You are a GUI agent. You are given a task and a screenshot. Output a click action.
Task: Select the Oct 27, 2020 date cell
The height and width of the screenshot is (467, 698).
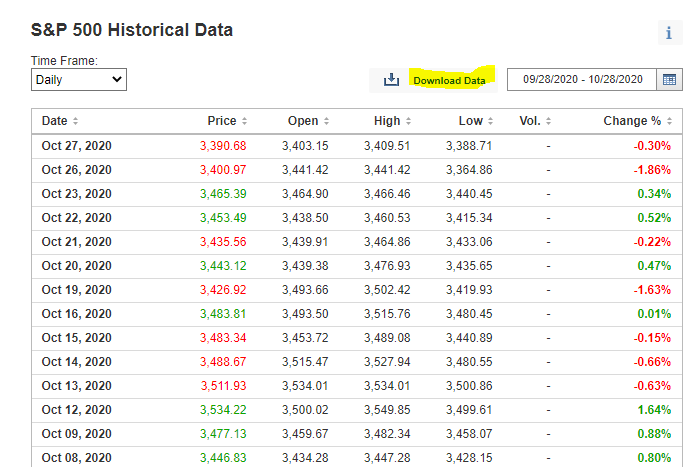tap(76, 146)
